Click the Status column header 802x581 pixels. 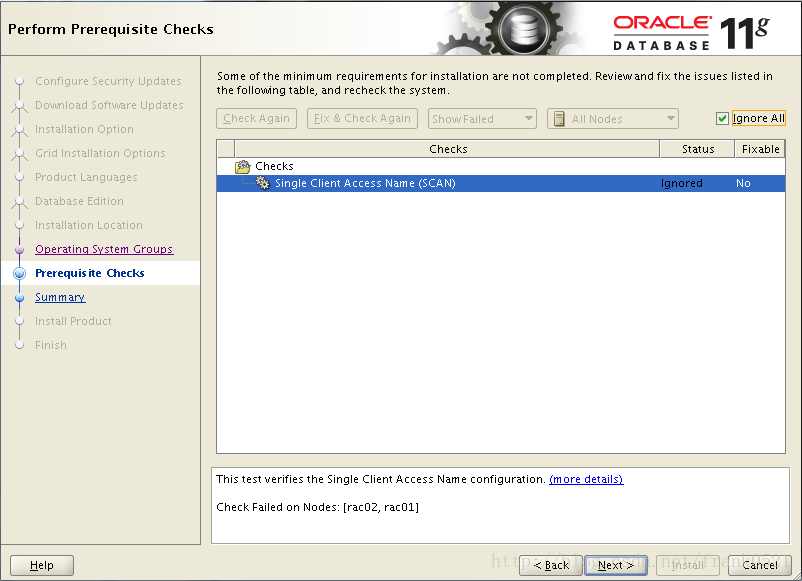698,149
